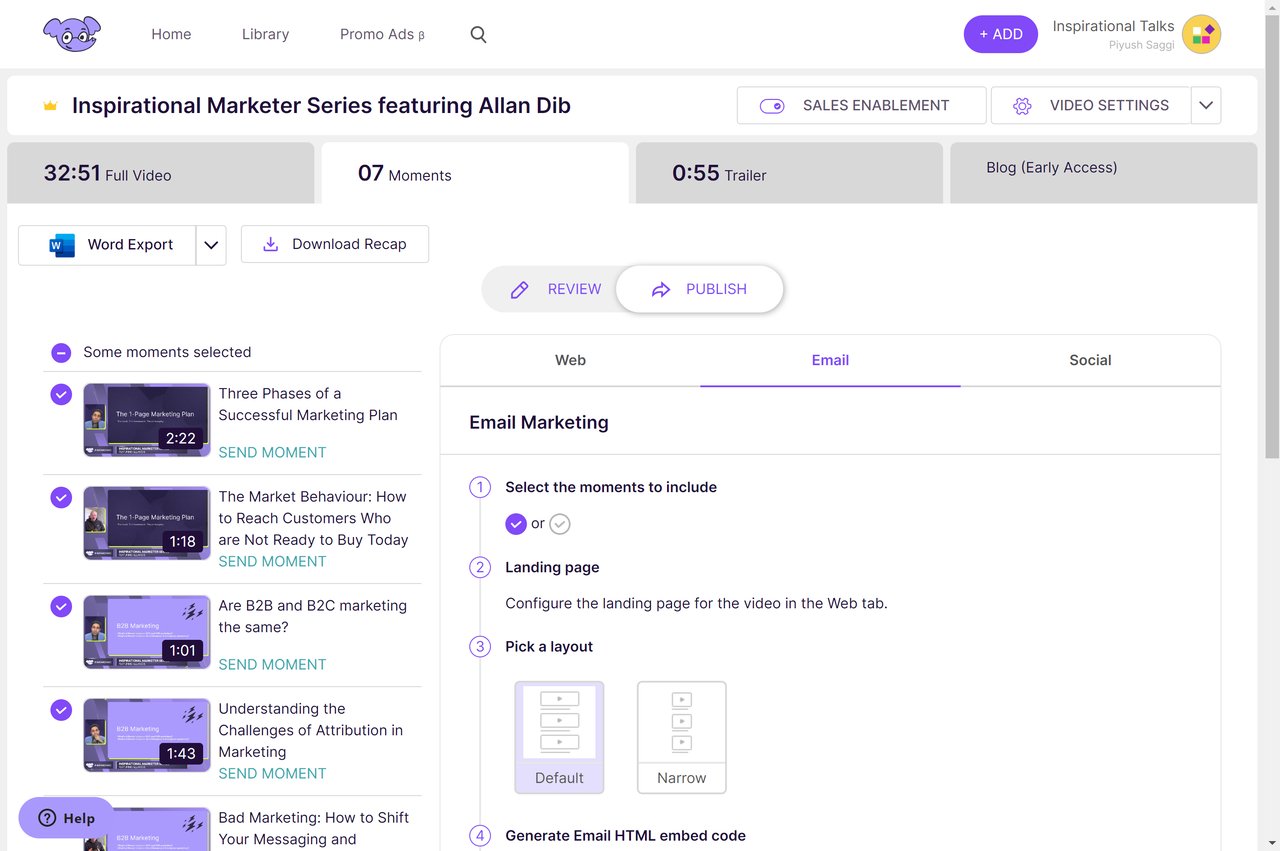Viewport: 1280px width, 851px height.
Task: Open search with the magnifier icon
Action: [x=478, y=35]
